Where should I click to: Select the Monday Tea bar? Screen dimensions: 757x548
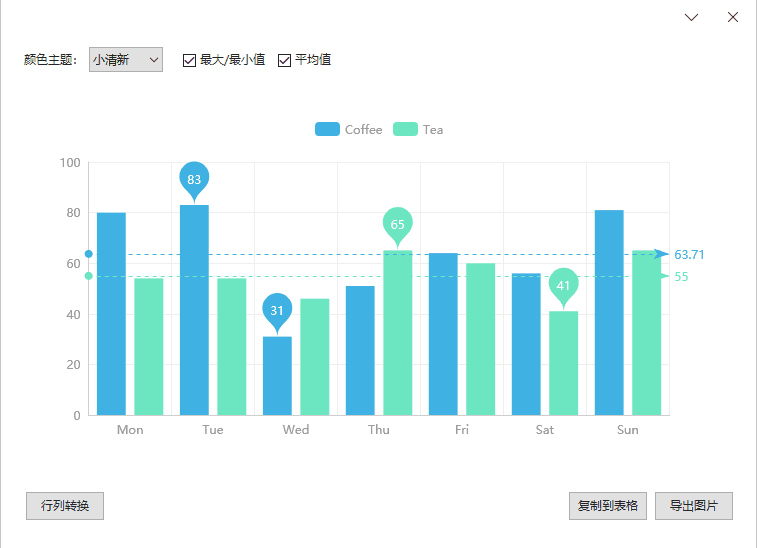[x=149, y=347]
